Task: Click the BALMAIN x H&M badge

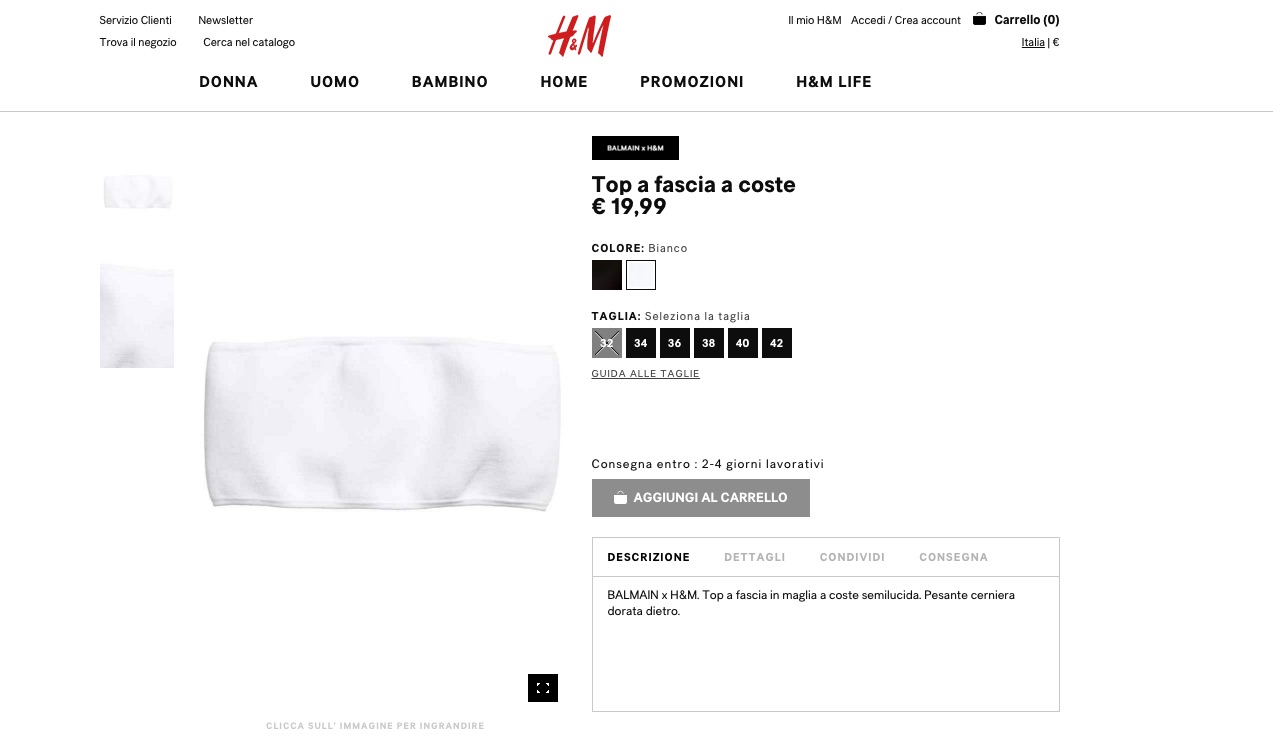Action: pyautogui.click(x=635, y=148)
